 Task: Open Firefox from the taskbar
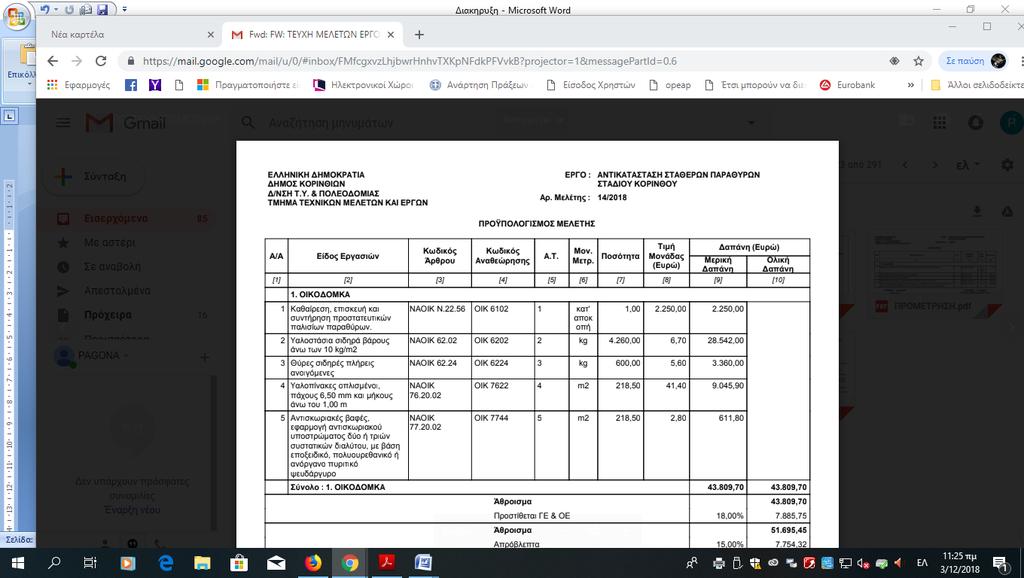pyautogui.click(x=313, y=563)
